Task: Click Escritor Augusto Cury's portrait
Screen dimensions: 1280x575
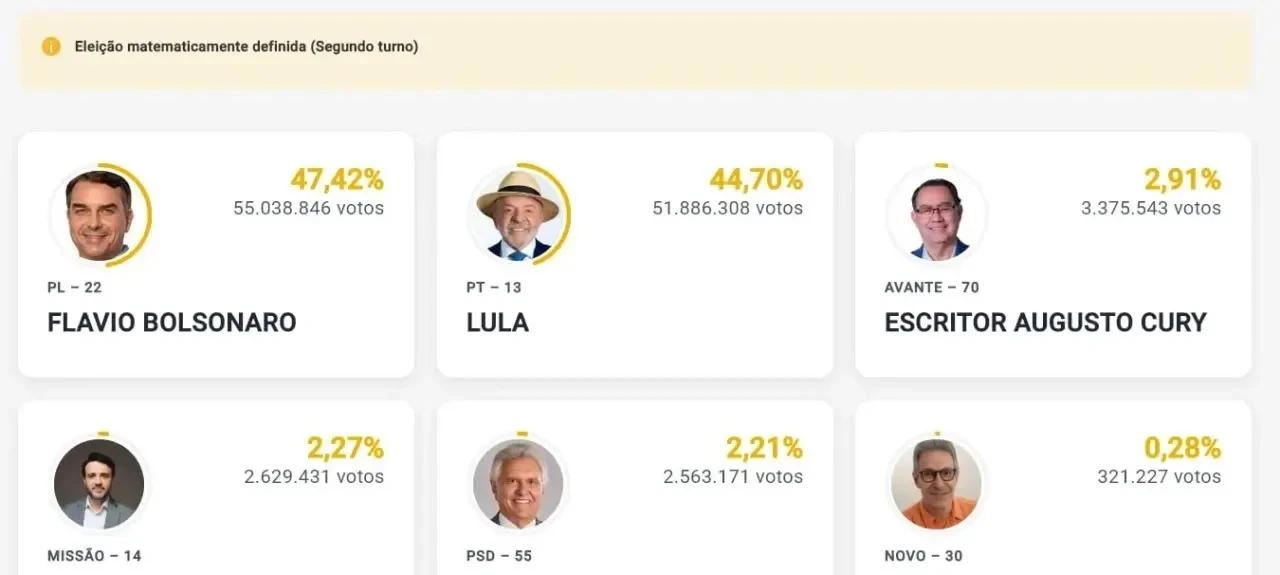Action: pyautogui.click(x=937, y=215)
